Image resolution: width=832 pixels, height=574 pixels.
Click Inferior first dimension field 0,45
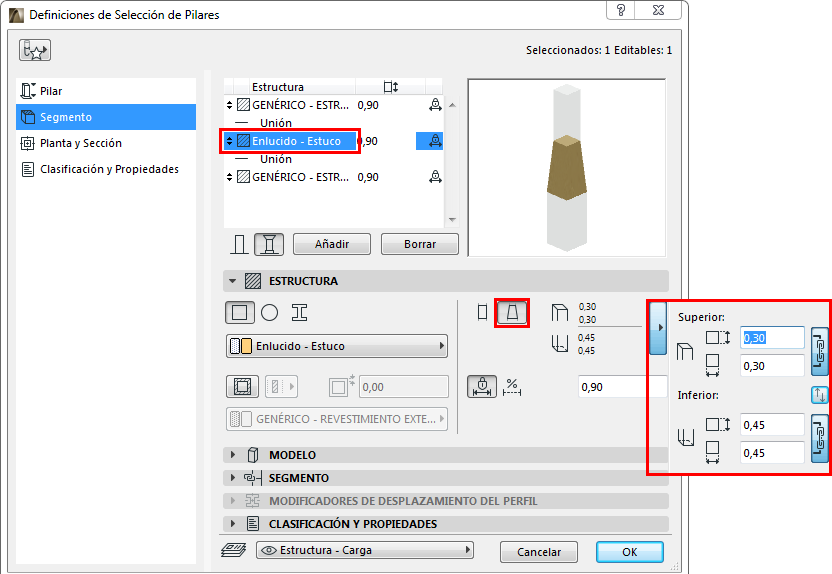[x=773, y=425]
